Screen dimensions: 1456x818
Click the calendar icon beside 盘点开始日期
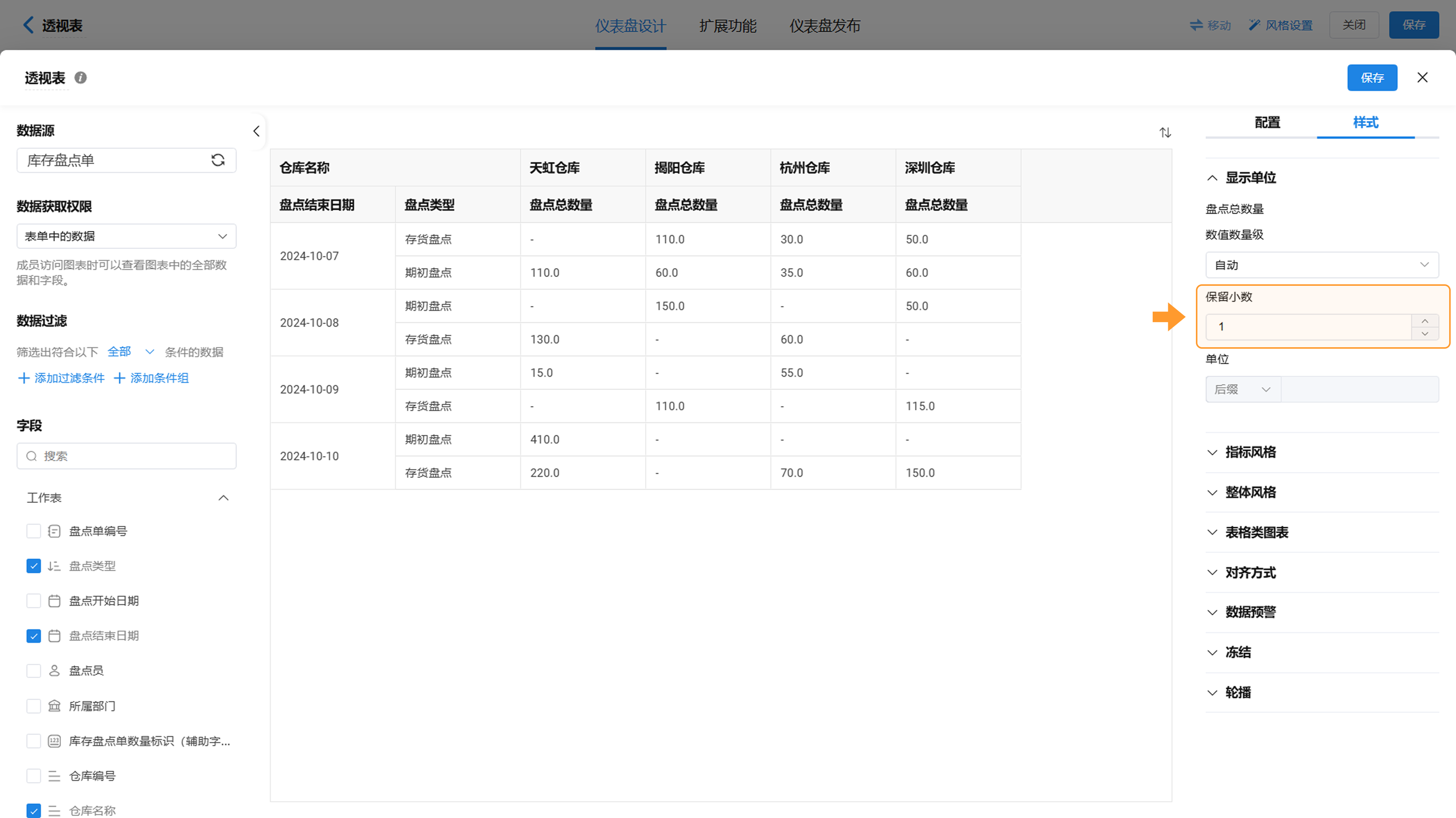(x=54, y=600)
